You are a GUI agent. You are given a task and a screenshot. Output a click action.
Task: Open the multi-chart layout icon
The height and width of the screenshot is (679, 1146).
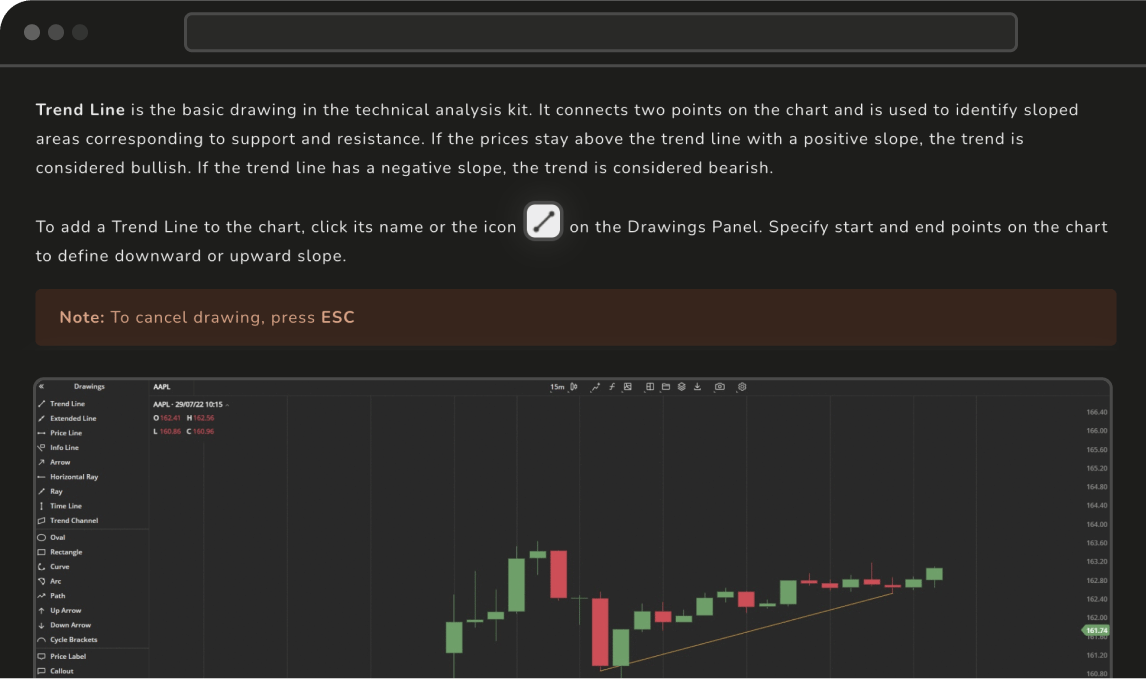point(649,387)
